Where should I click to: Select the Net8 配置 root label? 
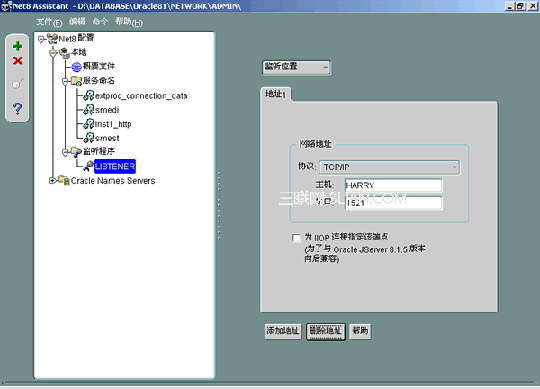click(76, 38)
